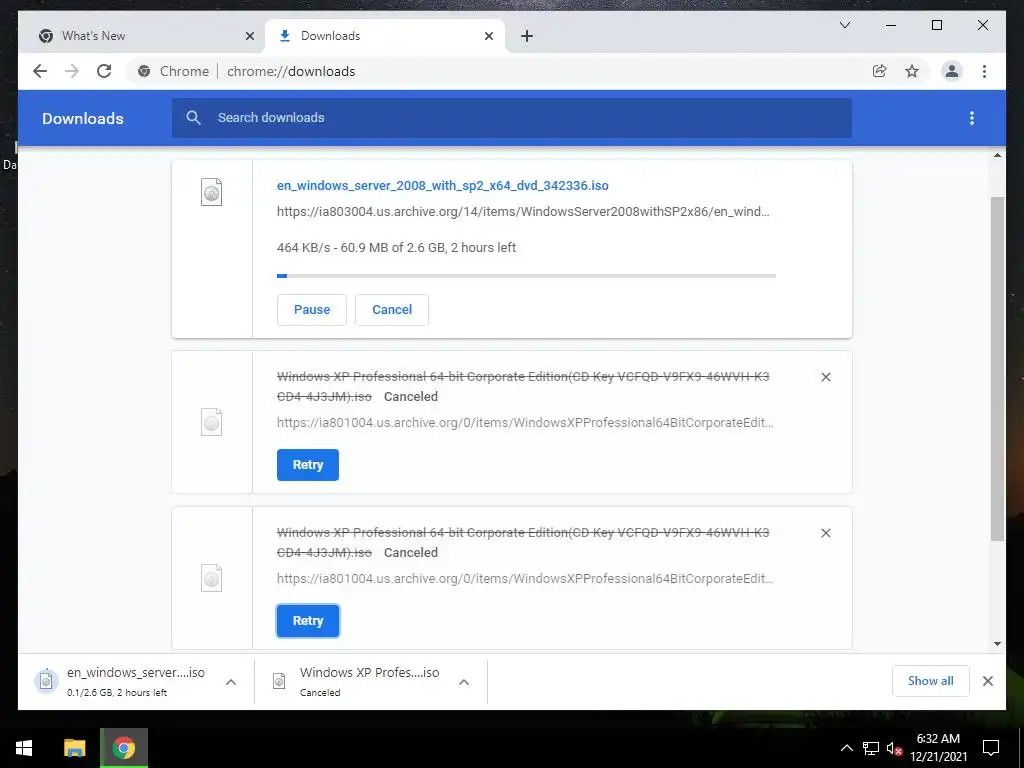Image resolution: width=1024 pixels, height=768 pixels.
Task: Go back using the browser back arrow
Action: (40, 71)
